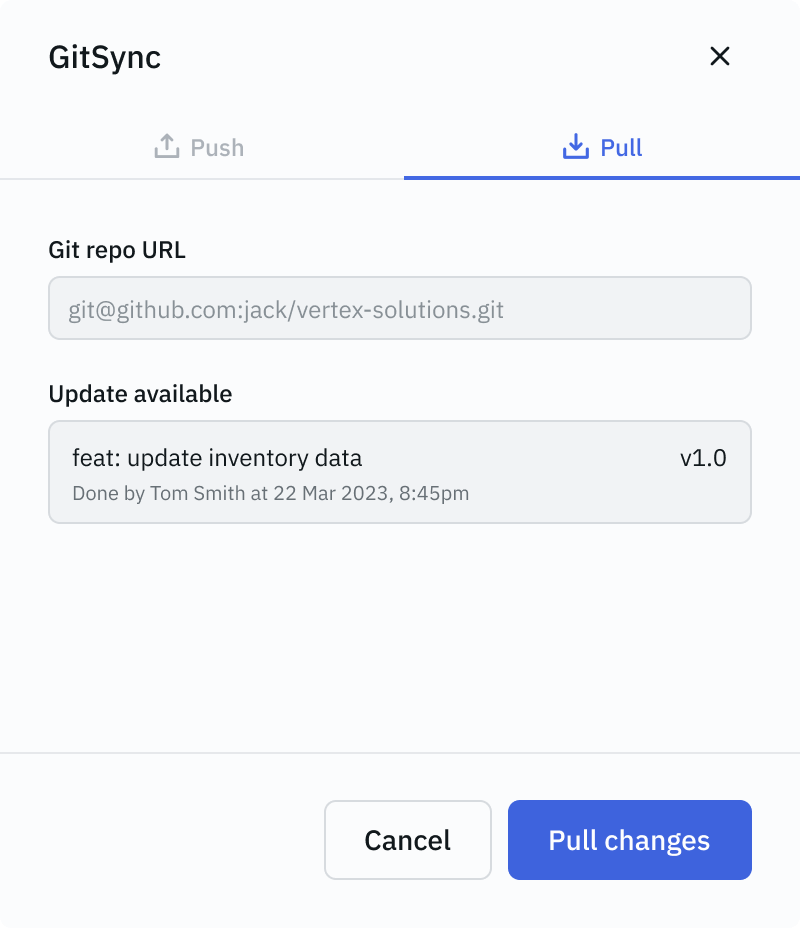Screen dimensions: 800x928
Task: Click the tray icon in the Push tab
Action: click(166, 146)
